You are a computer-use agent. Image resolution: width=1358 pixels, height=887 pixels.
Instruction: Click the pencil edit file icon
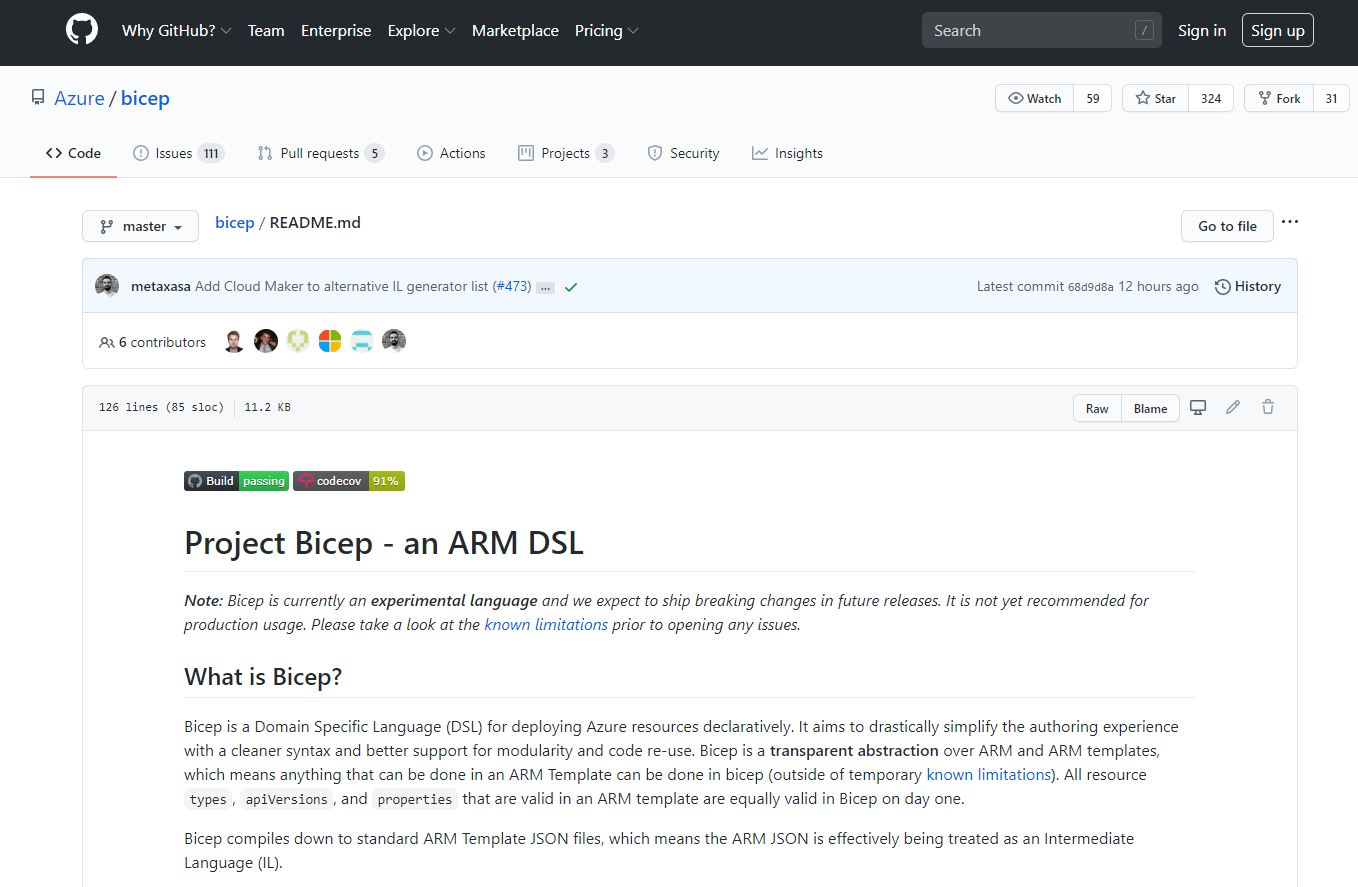[1233, 407]
